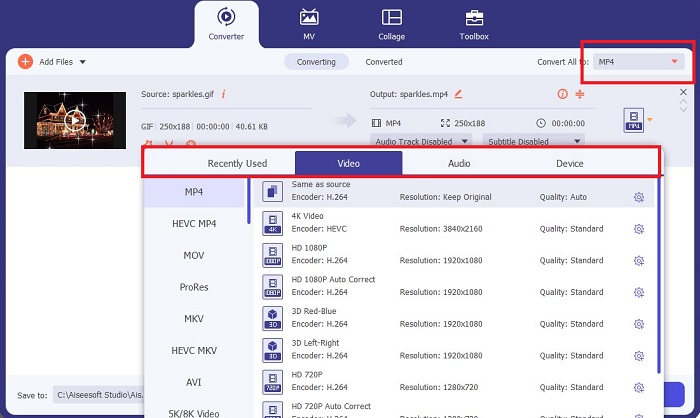Open the MV module
This screenshot has height=418, width=700.
[x=309, y=24]
